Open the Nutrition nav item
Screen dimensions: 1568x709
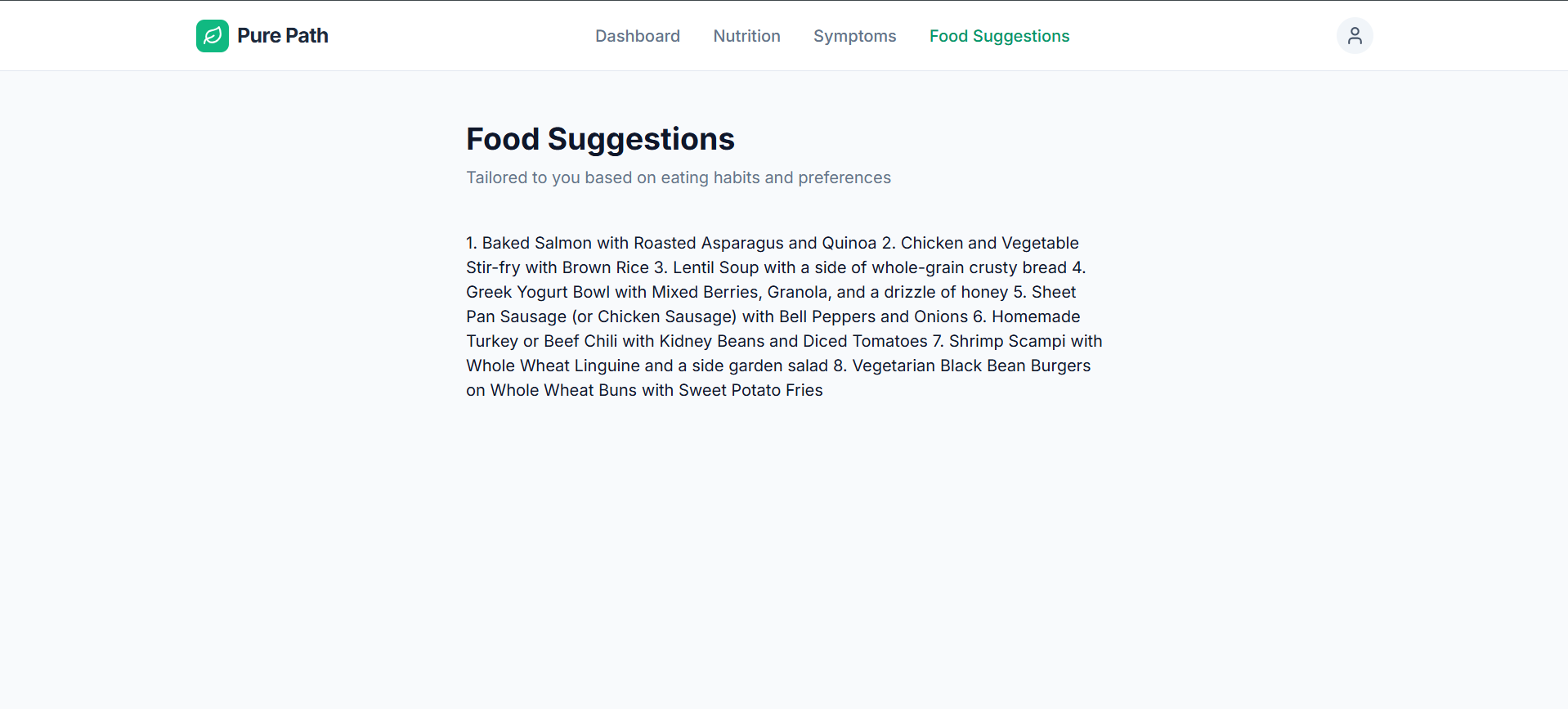coord(746,36)
